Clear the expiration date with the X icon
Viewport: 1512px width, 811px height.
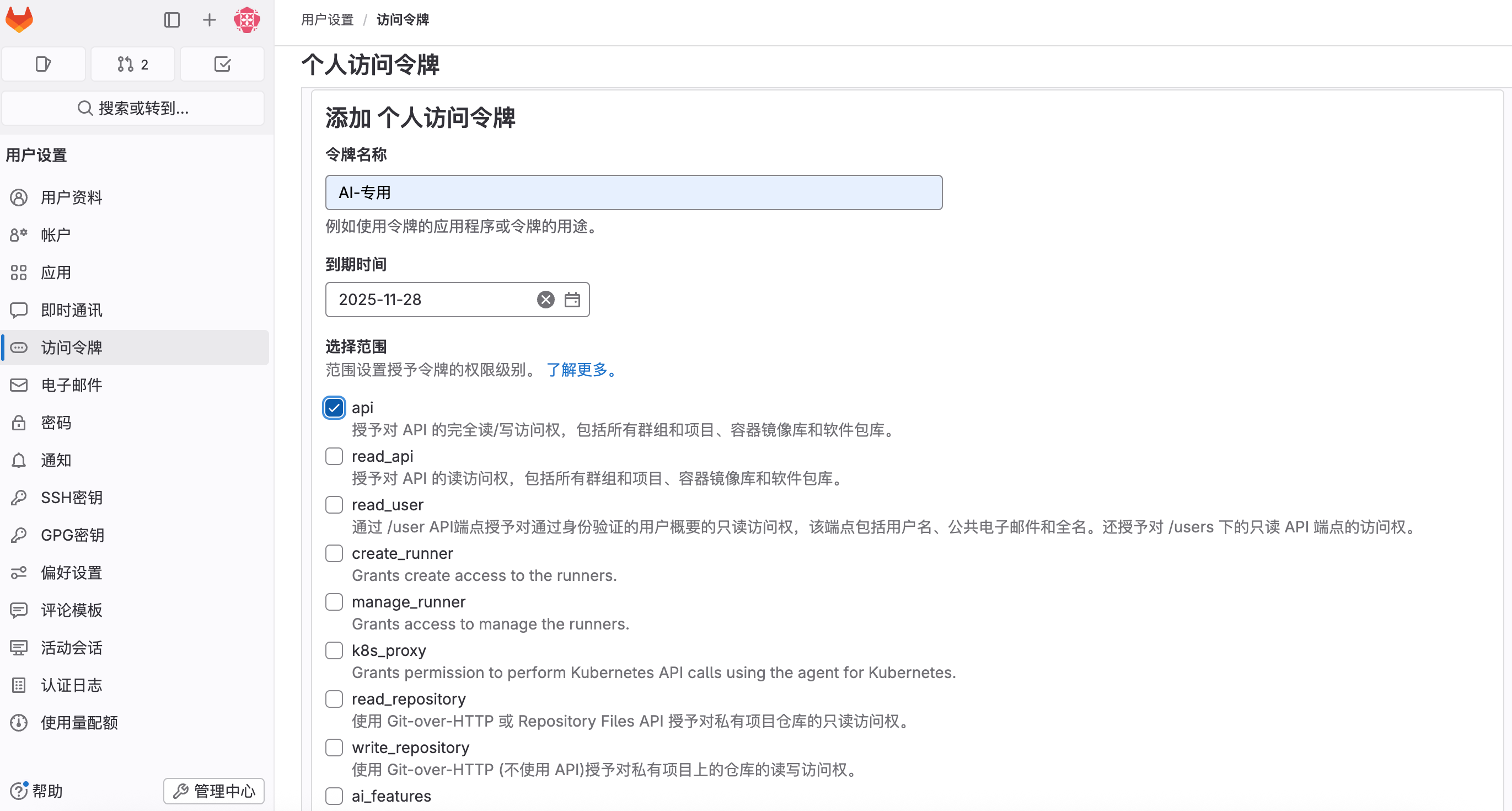[545, 300]
